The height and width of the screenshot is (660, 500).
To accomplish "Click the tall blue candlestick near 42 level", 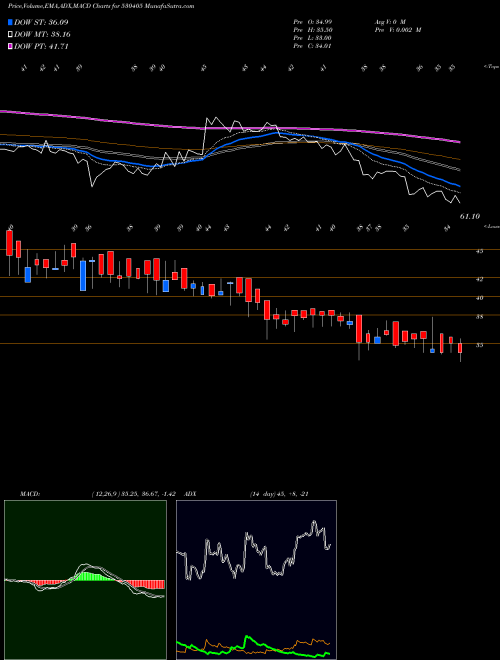I will pyautogui.click(x=83, y=275).
